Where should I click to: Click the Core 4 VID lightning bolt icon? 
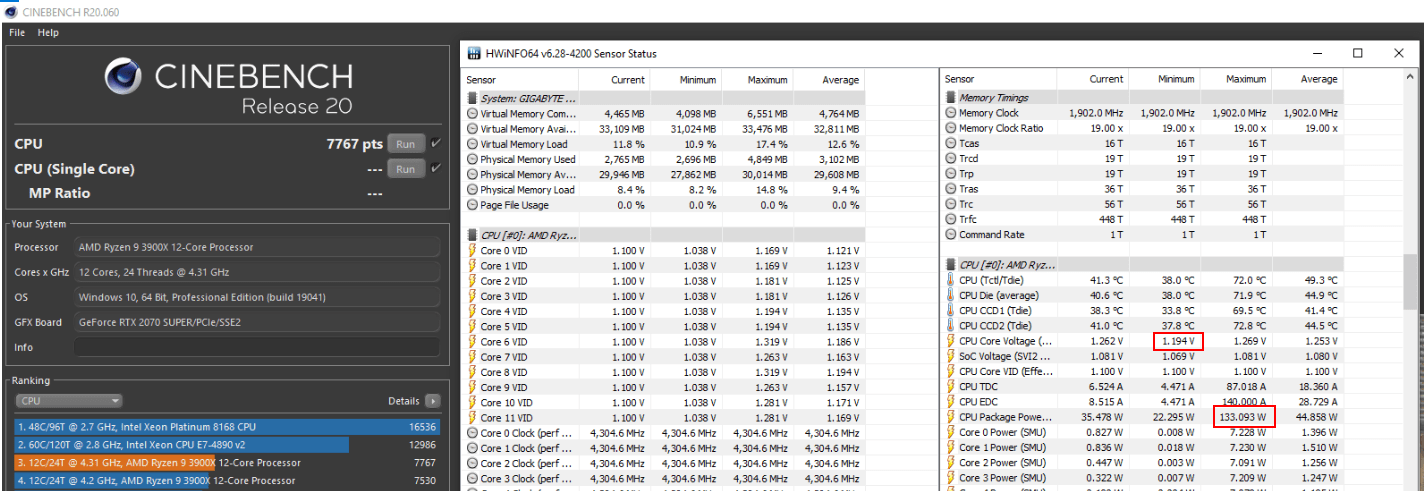(473, 311)
